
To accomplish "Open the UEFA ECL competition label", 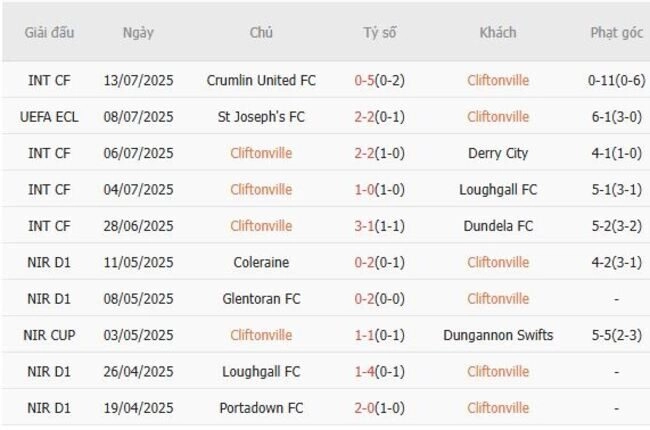I will pyautogui.click(x=49, y=117).
